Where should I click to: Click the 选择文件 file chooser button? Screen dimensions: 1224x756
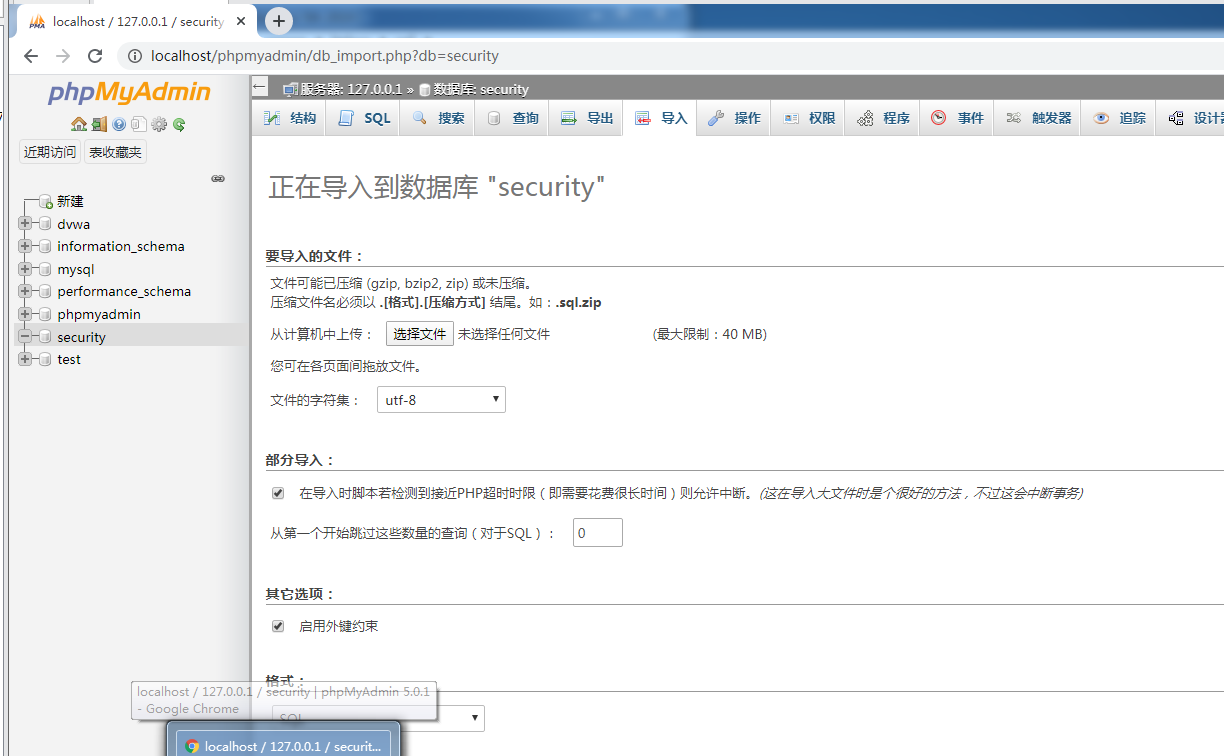tap(419, 333)
